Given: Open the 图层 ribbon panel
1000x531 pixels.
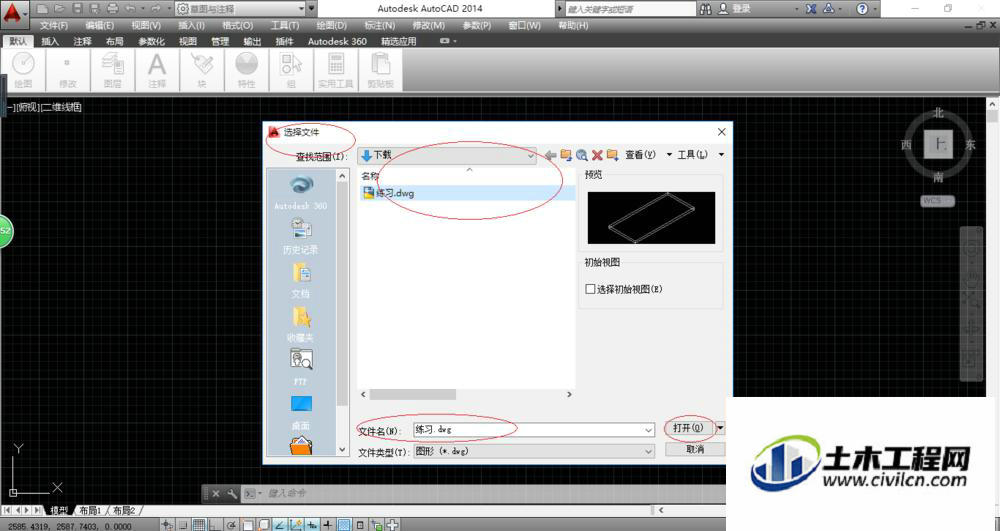Looking at the screenshot, I should click(x=113, y=70).
